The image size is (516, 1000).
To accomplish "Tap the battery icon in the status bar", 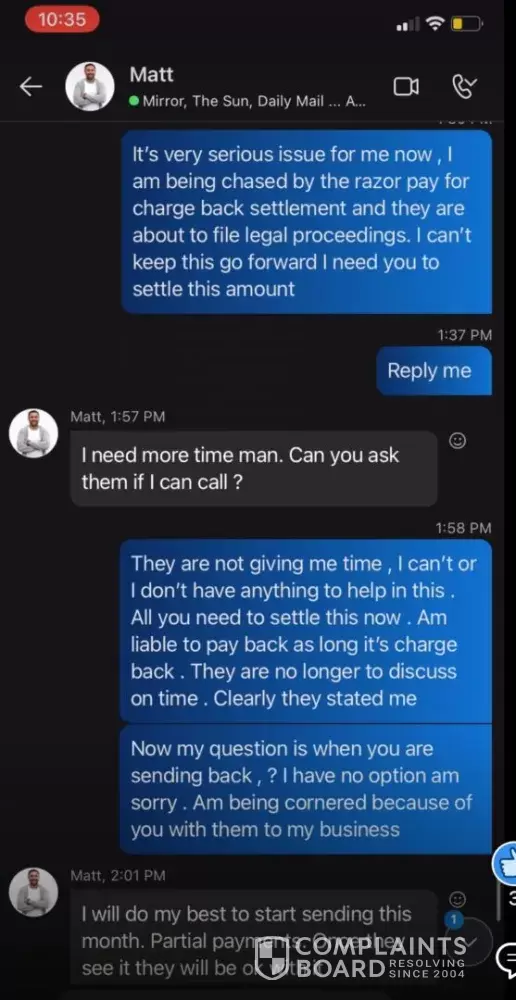I will pyautogui.click(x=467, y=25).
